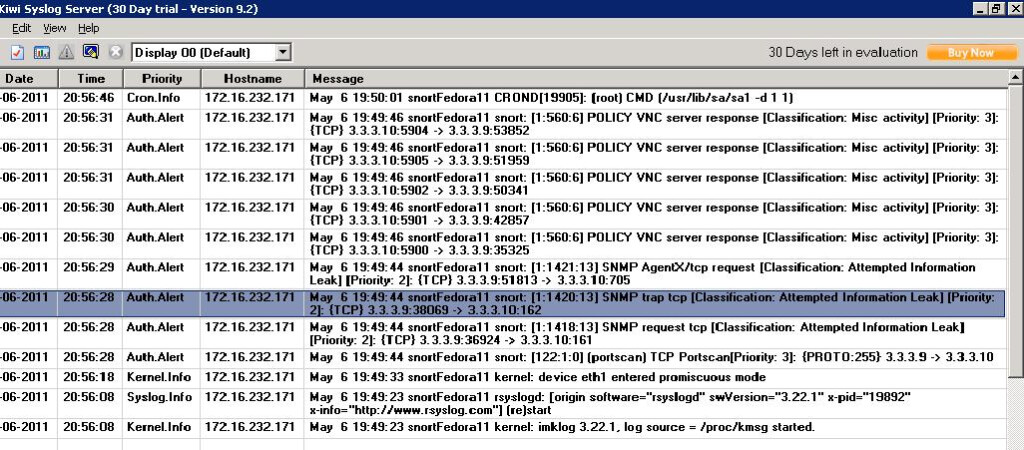Click the Time column header
Screen dimensions: 1024x450
[x=91, y=78]
